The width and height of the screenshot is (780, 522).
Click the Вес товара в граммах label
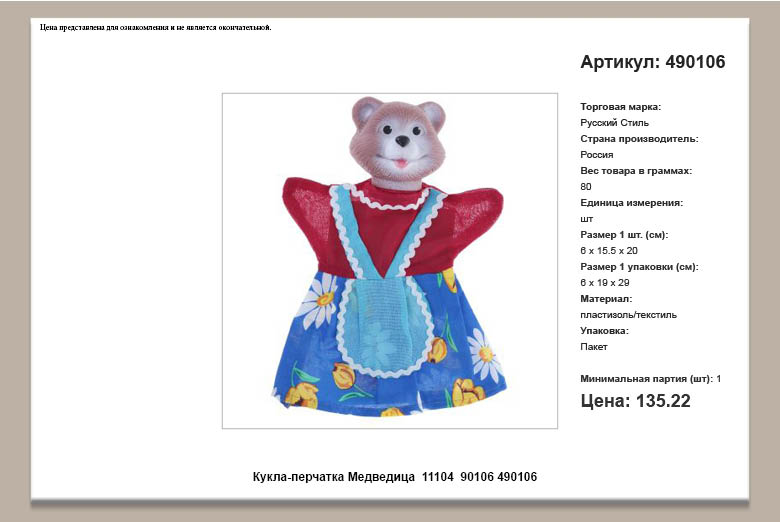pyautogui.click(x=636, y=171)
